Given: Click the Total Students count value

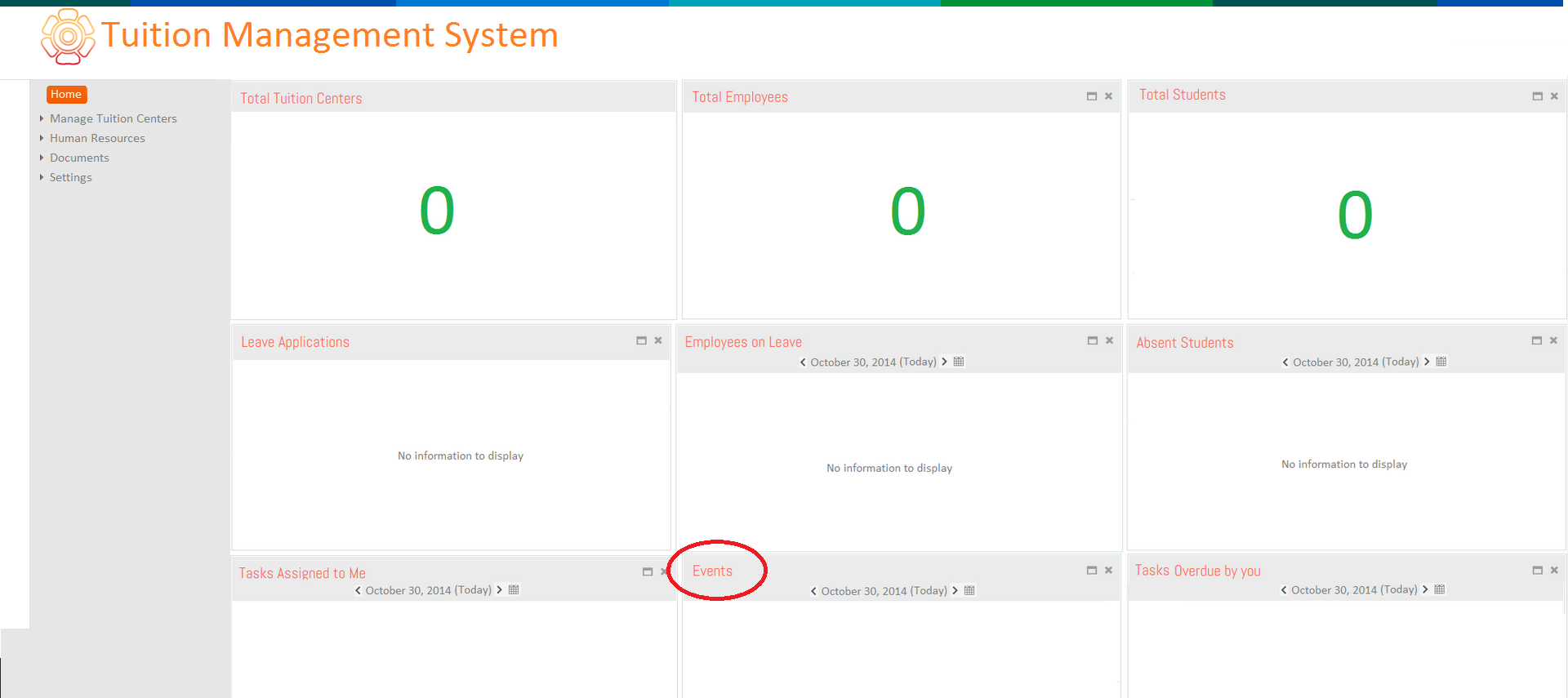Looking at the screenshot, I should pos(1355,216).
